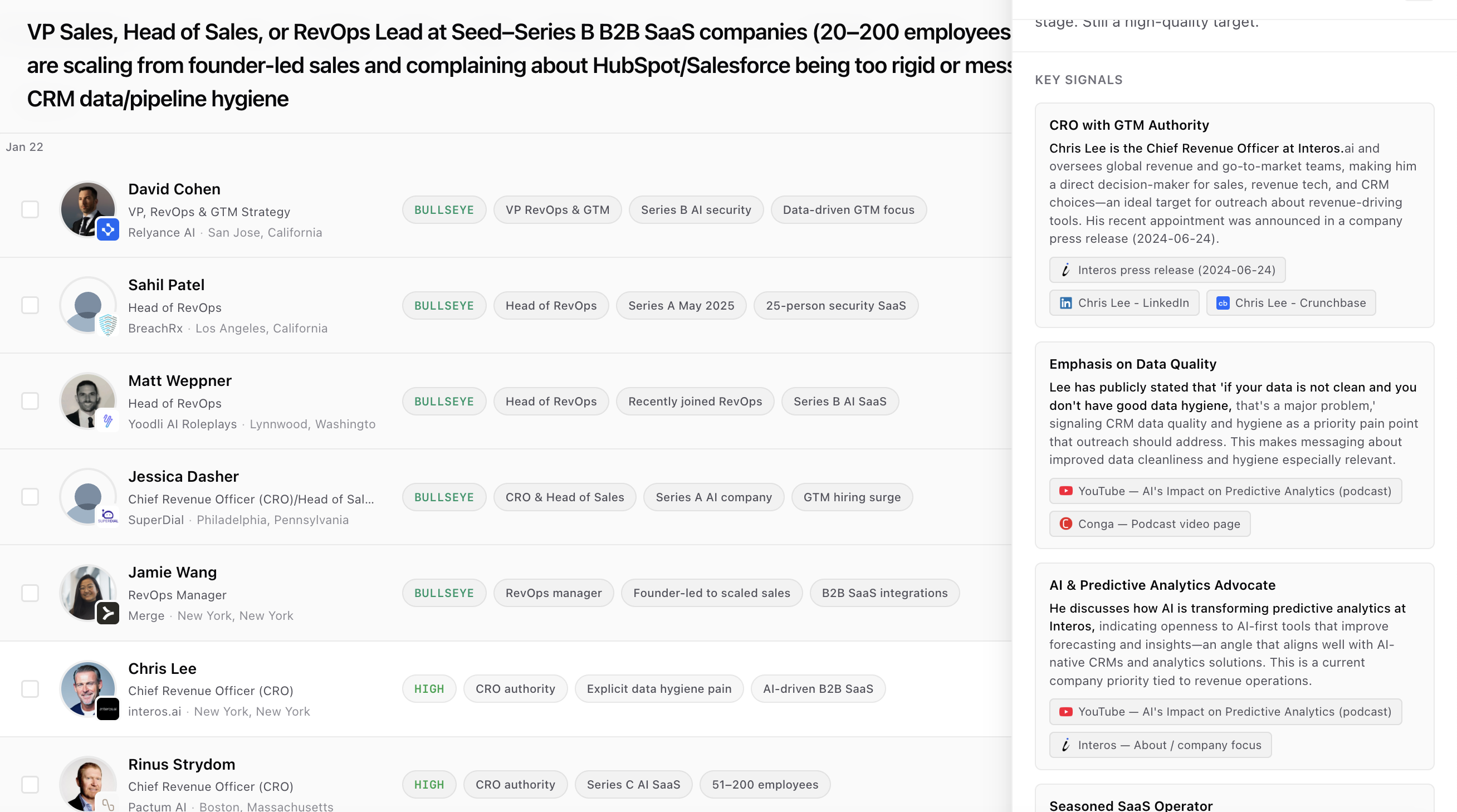Select the checkbox for Rinus Strydom
1457x812 pixels.
pyautogui.click(x=30, y=785)
